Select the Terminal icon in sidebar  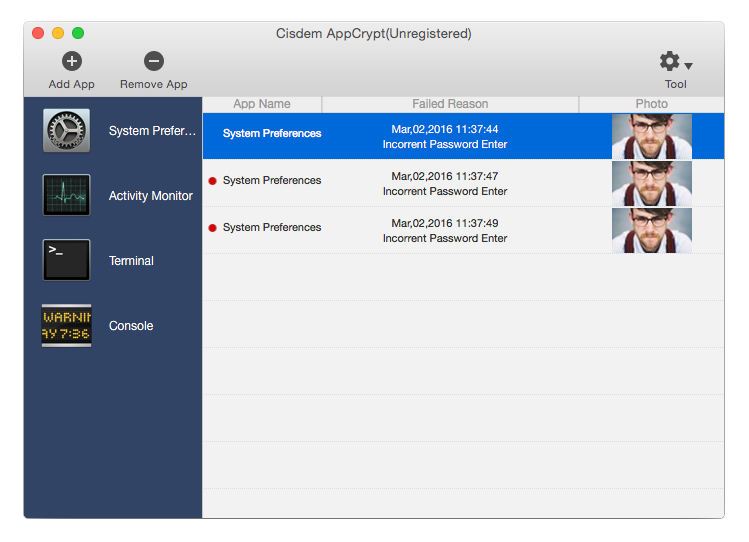coord(66,260)
